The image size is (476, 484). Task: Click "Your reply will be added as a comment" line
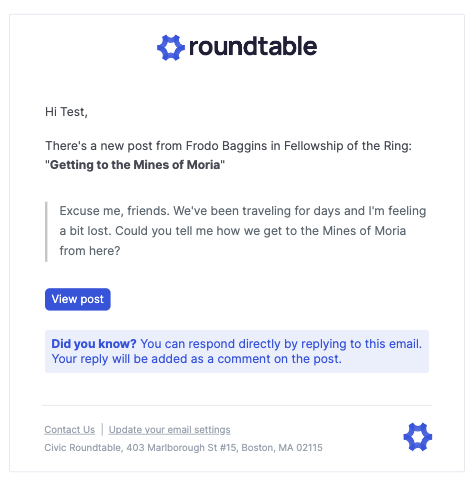pos(197,359)
